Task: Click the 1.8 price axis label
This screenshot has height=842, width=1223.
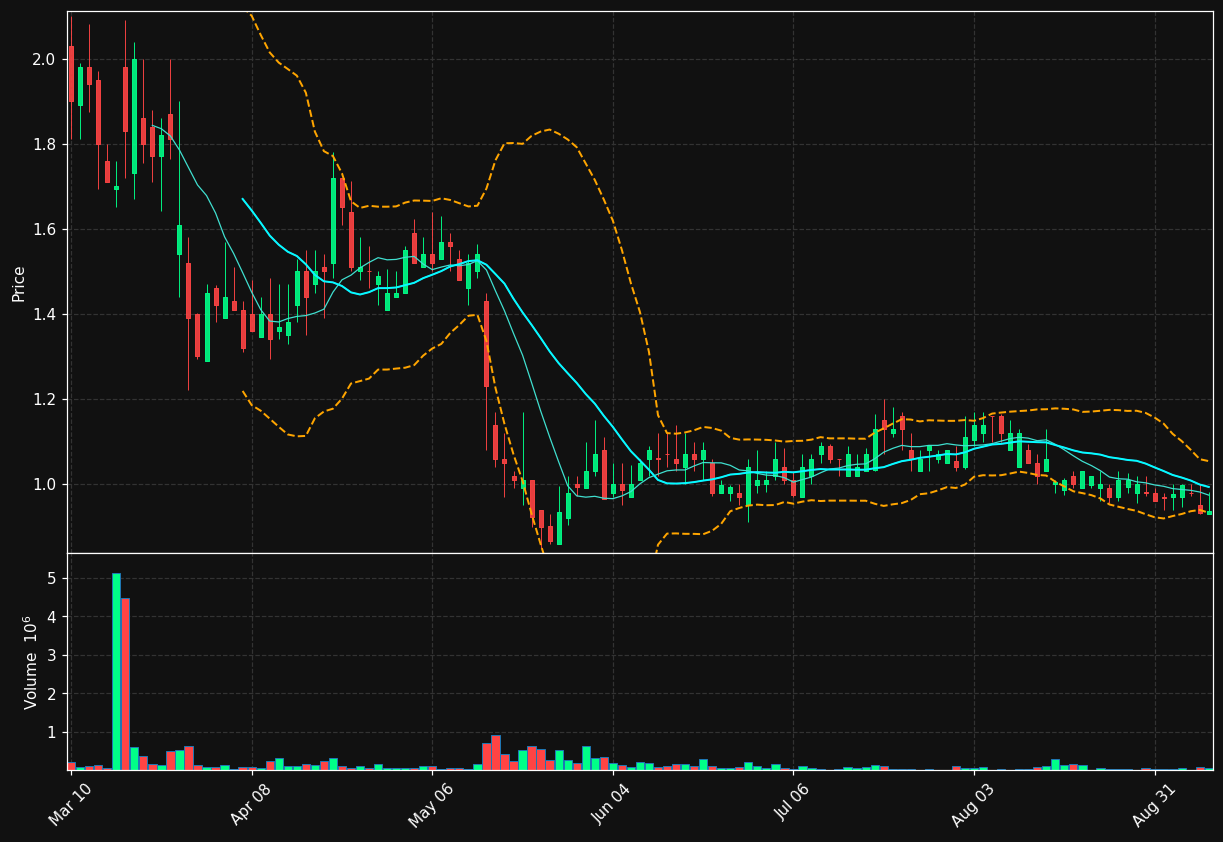Action: (x=43, y=144)
